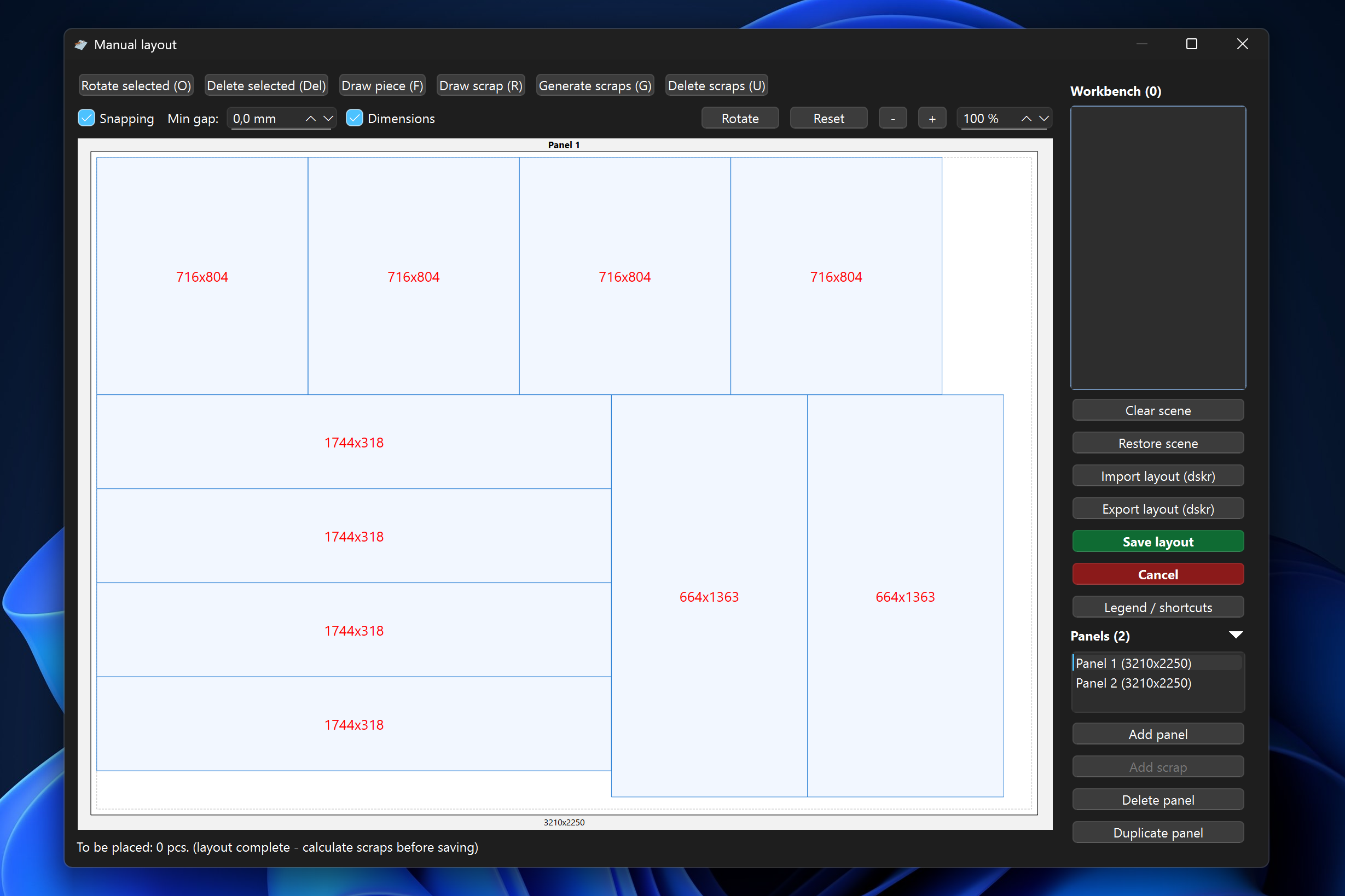This screenshot has width=1345, height=896.
Task: Collapse the Panels (2) section
Action: coord(1235,635)
